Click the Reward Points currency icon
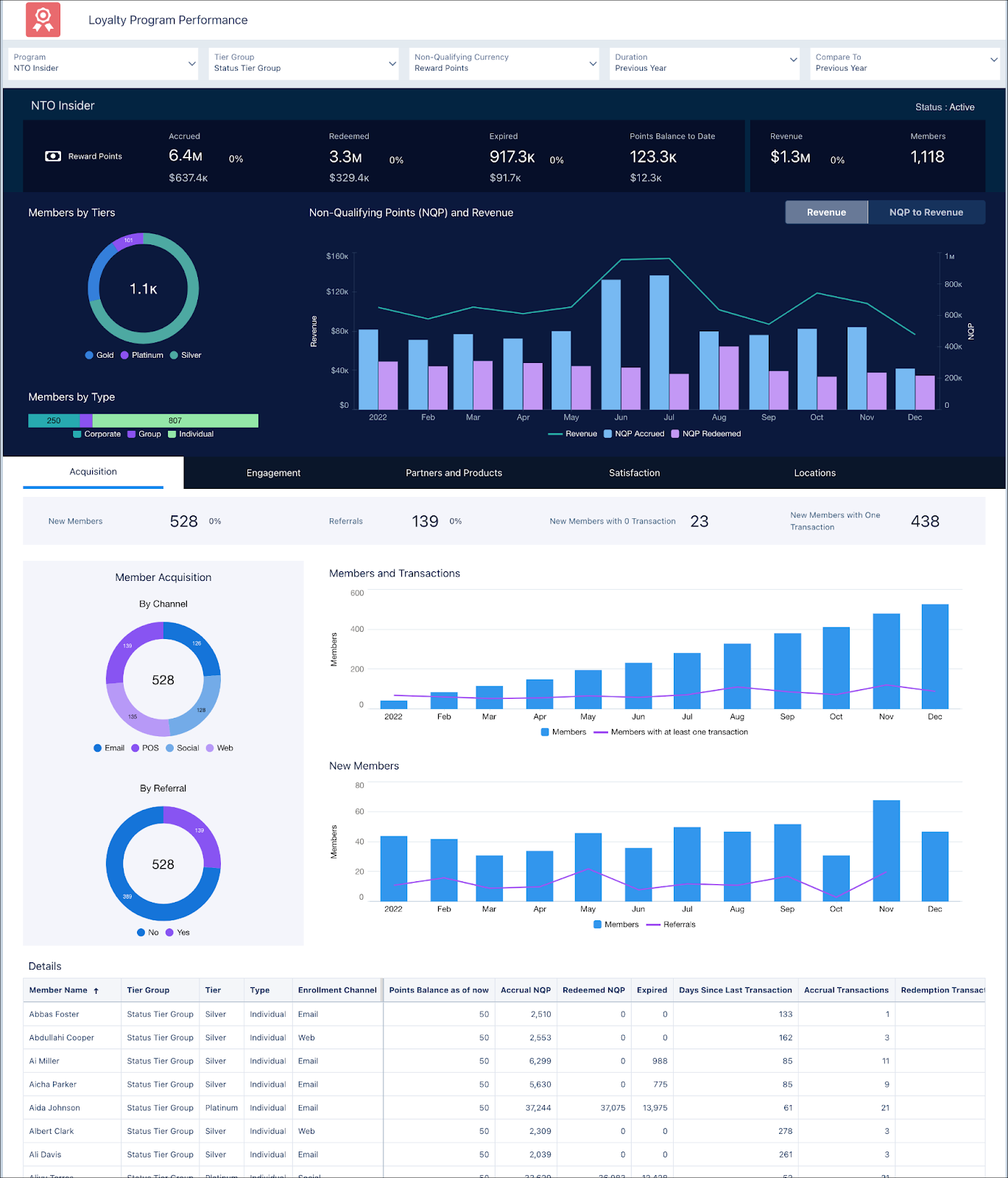This screenshot has width=1008, height=1178. [53, 156]
